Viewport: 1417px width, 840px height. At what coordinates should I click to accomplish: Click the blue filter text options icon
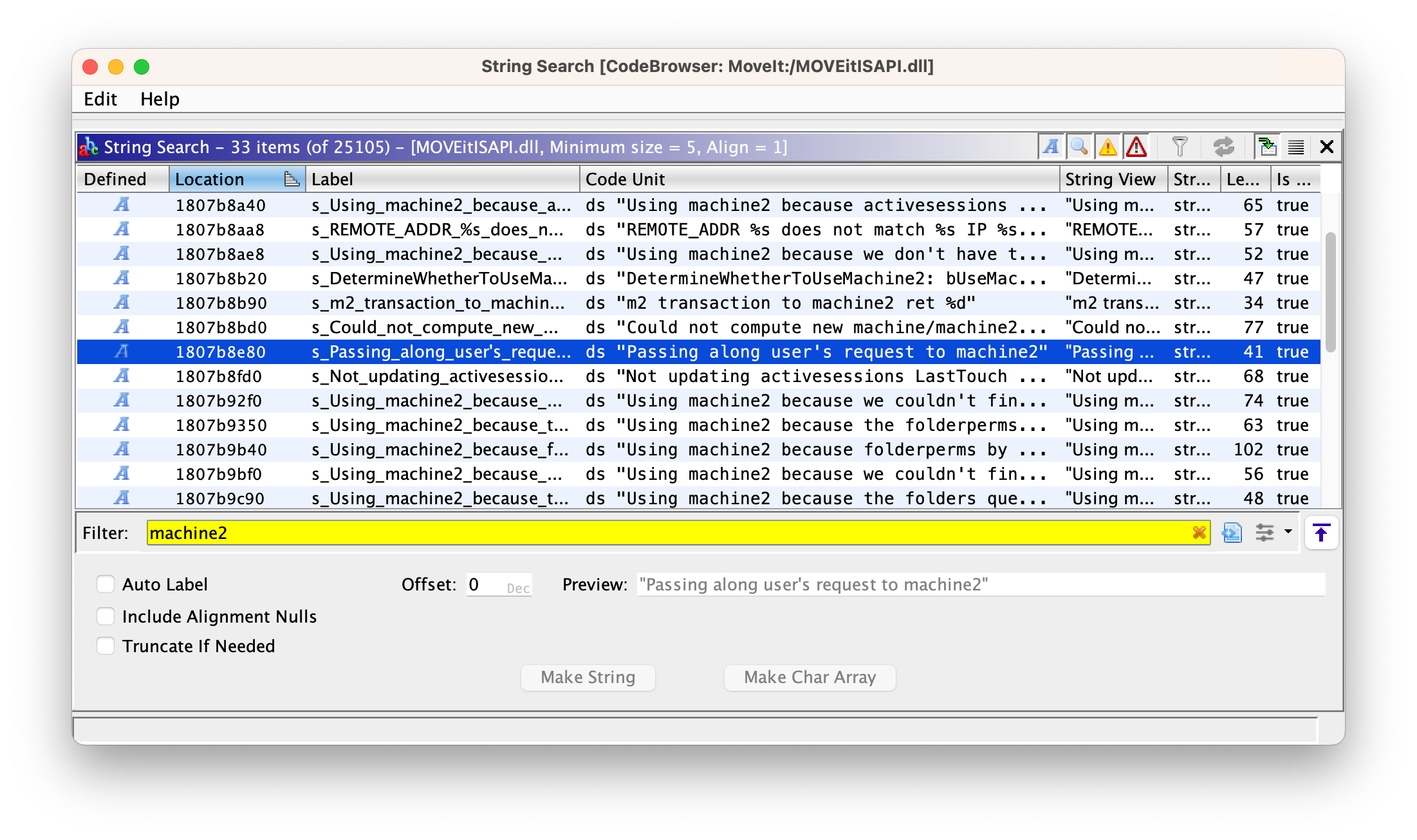1232,533
